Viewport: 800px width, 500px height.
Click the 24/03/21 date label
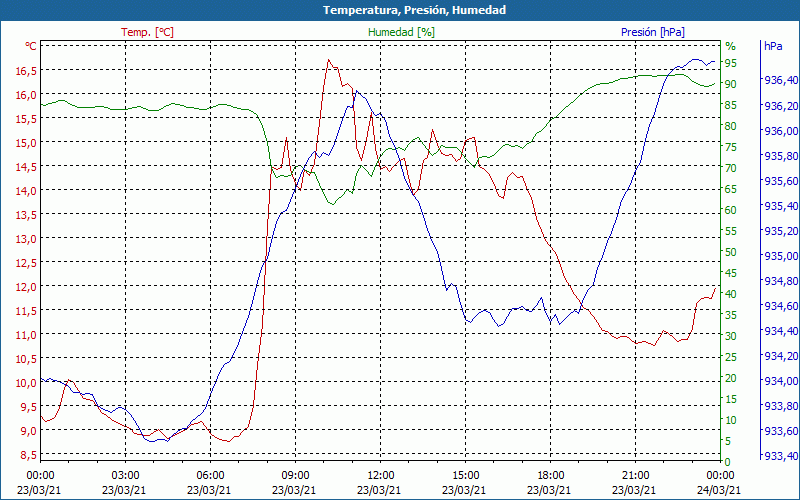click(718, 490)
